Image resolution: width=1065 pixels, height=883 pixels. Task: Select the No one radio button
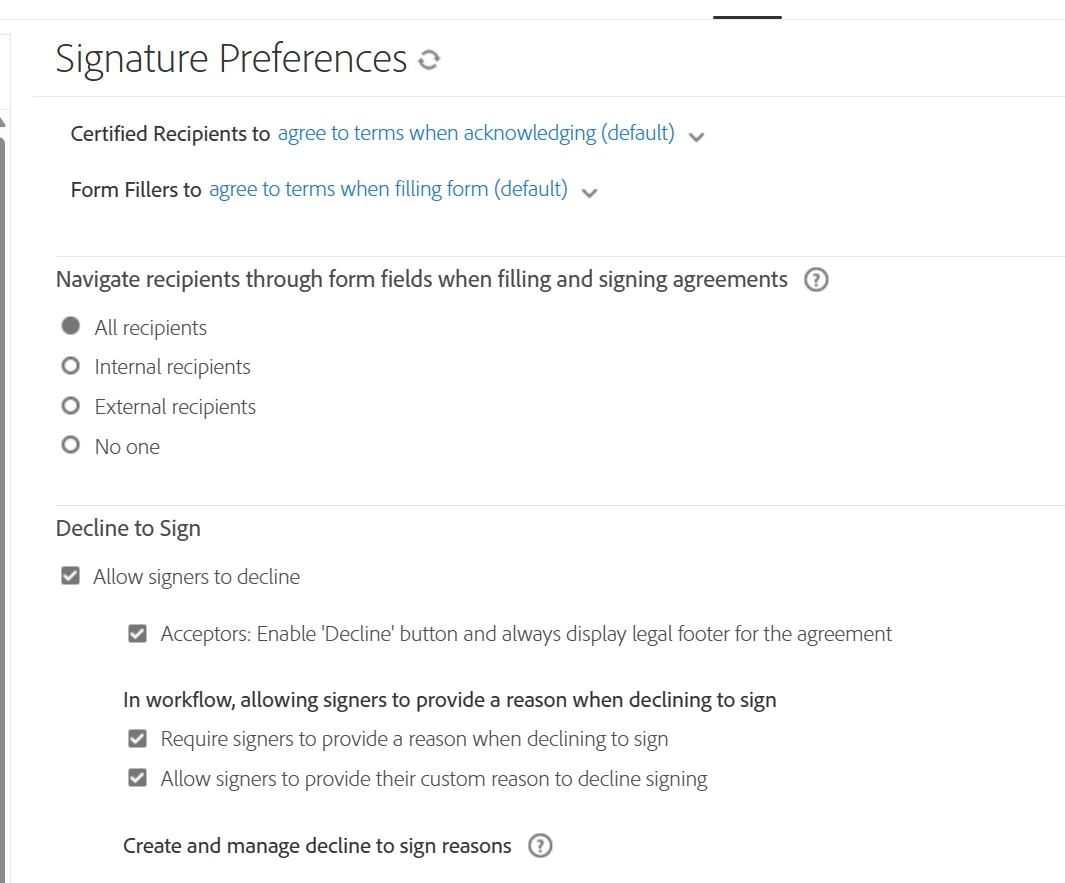70,446
